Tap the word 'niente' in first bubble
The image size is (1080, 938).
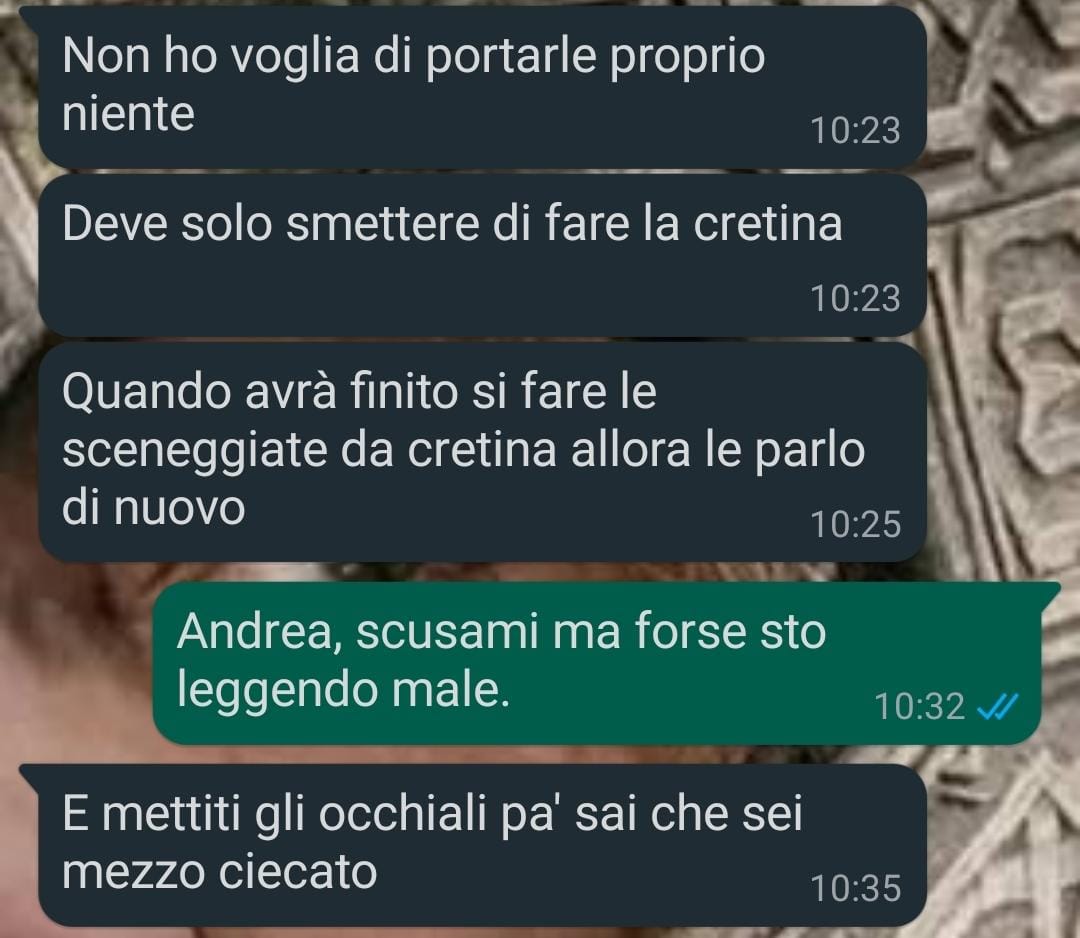point(129,114)
